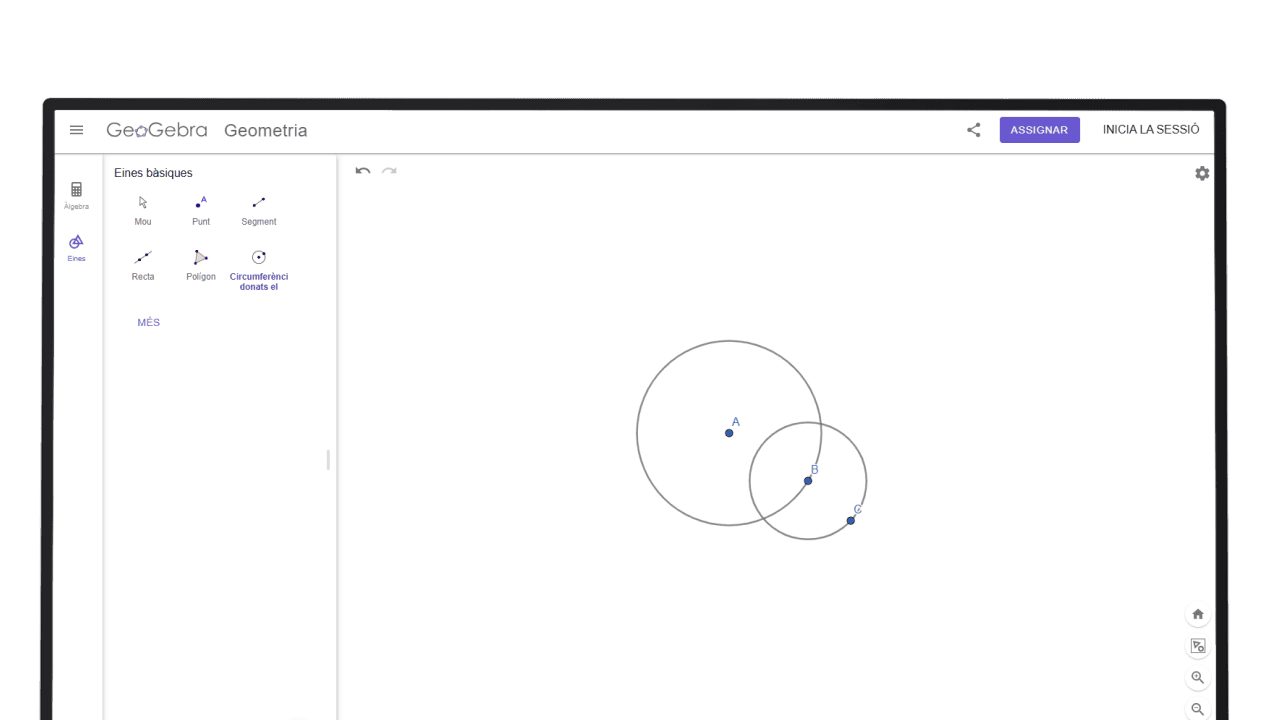Select the Polígon tool

(x=201, y=264)
